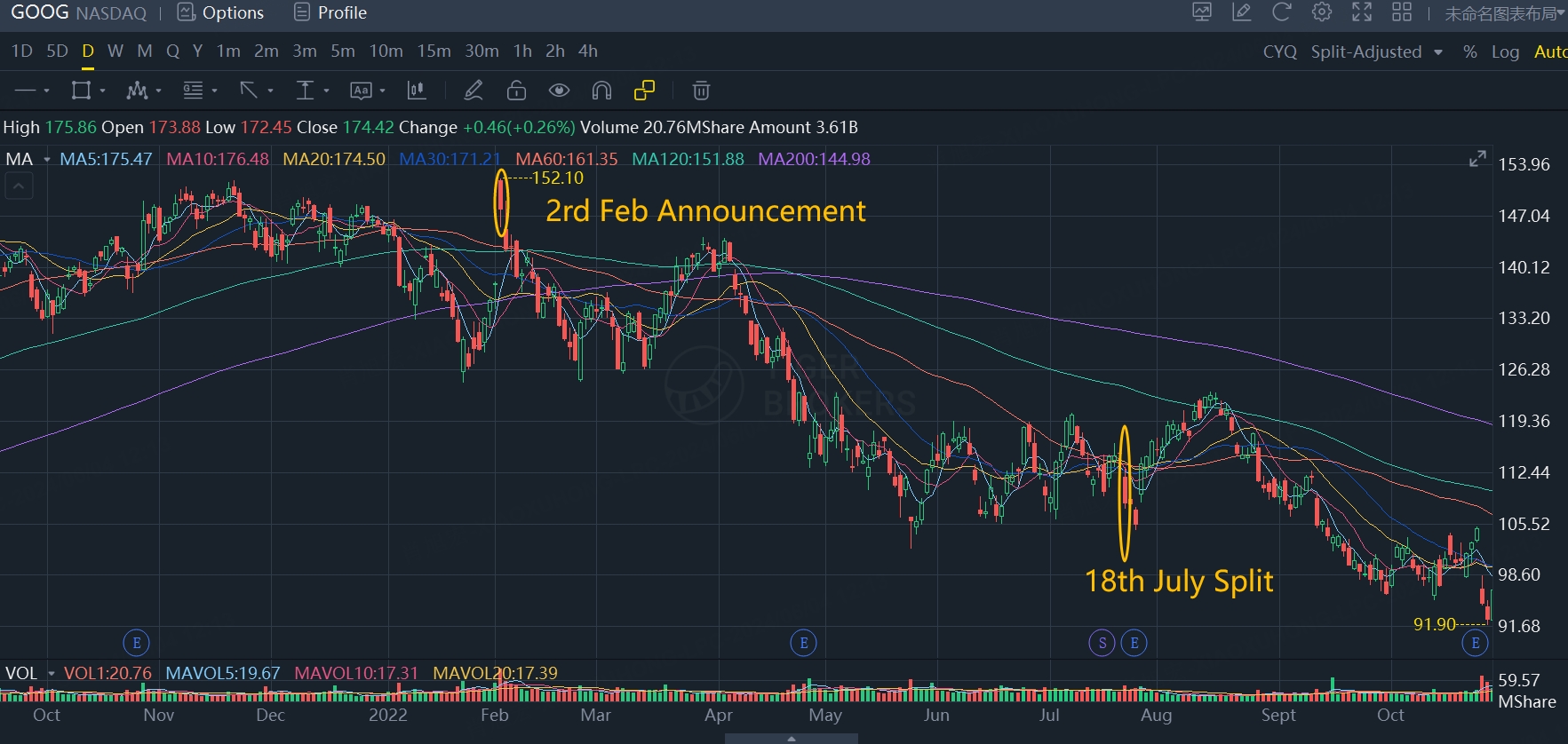Click the edit chart icon in header
This screenshot has width=1568, height=744.
1242,12
